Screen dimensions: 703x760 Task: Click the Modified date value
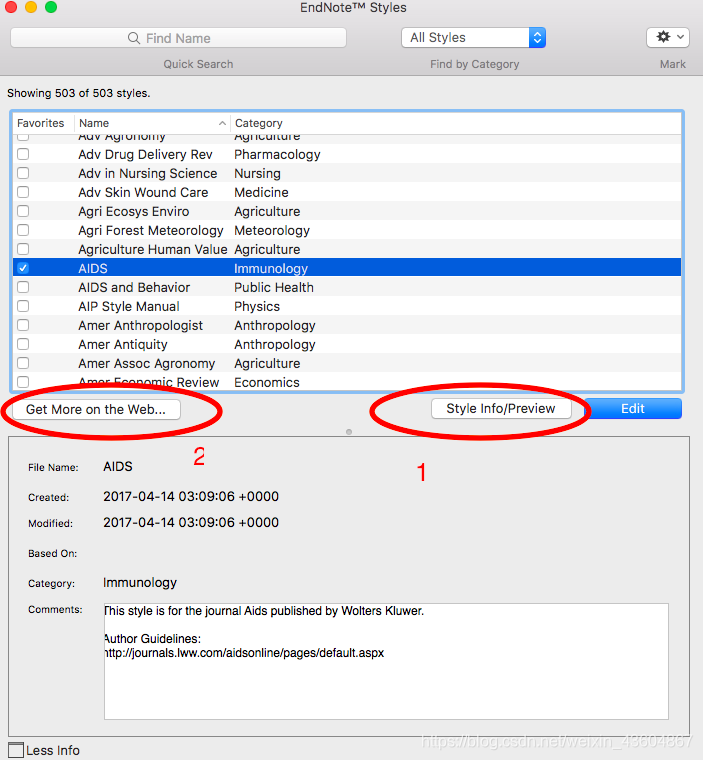coord(191,522)
